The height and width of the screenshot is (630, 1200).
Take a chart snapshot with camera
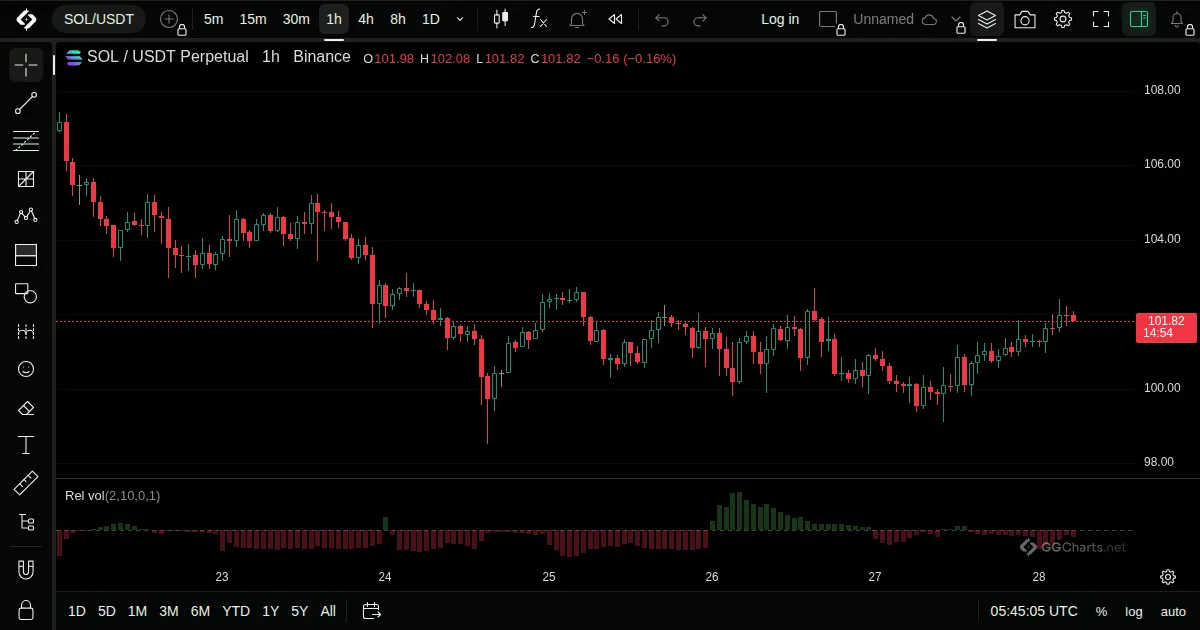[x=1025, y=19]
